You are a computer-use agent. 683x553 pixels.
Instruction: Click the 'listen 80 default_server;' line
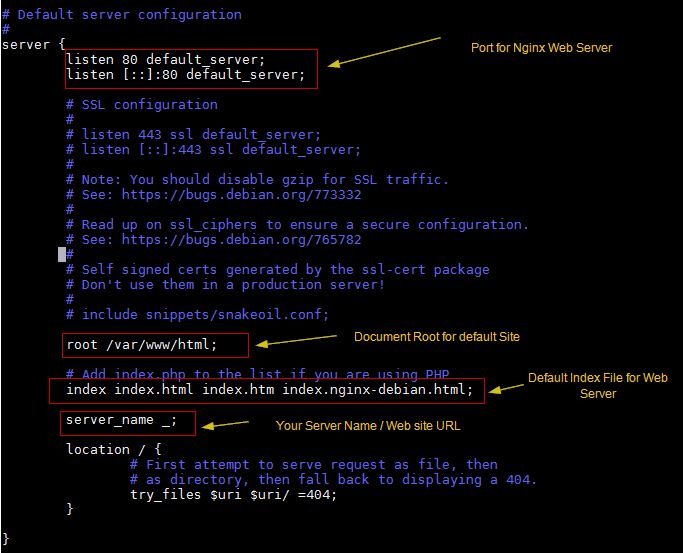tap(165, 60)
